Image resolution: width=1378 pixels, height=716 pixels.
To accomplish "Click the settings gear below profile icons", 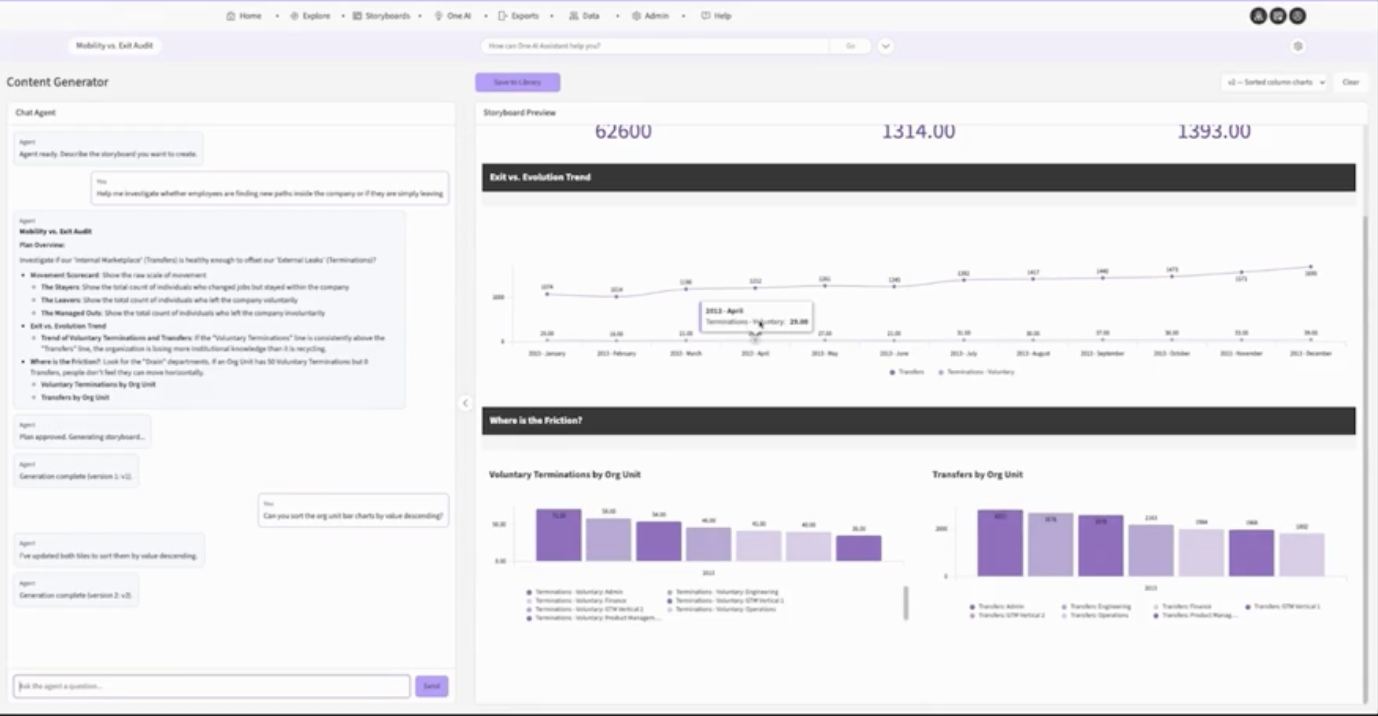I will [1298, 46].
